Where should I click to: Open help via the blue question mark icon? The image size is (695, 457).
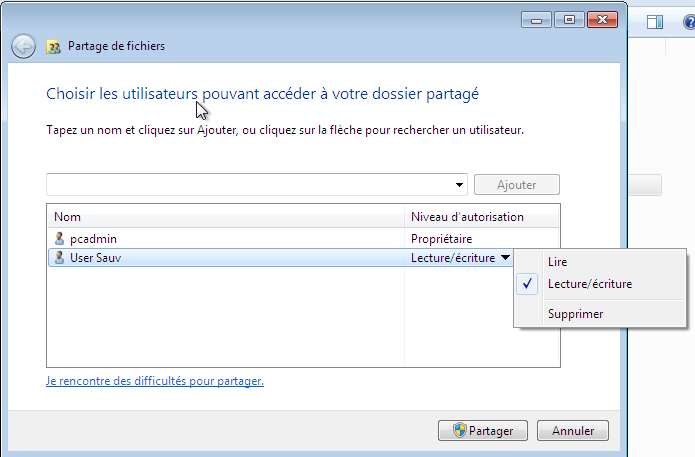pos(690,22)
